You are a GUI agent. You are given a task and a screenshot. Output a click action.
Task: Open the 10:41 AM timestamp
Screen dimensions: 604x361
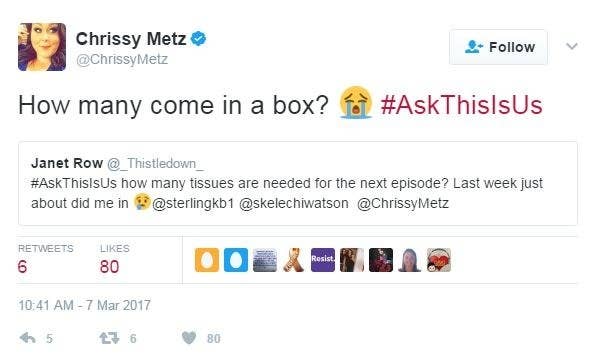tap(84, 305)
